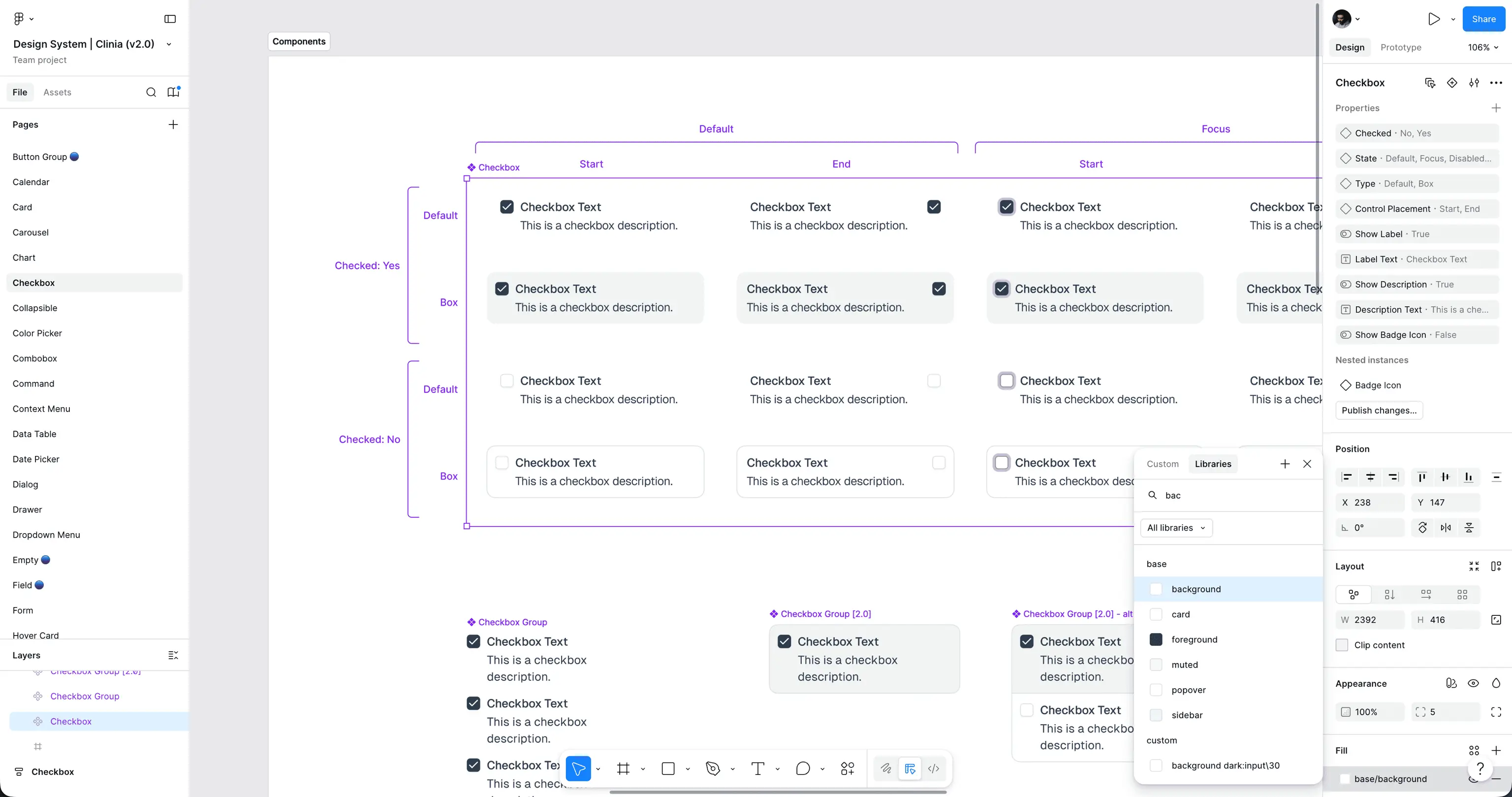Flip horizontal icon in Position section
Image resolution: width=1512 pixels, height=797 pixels.
click(1446, 528)
